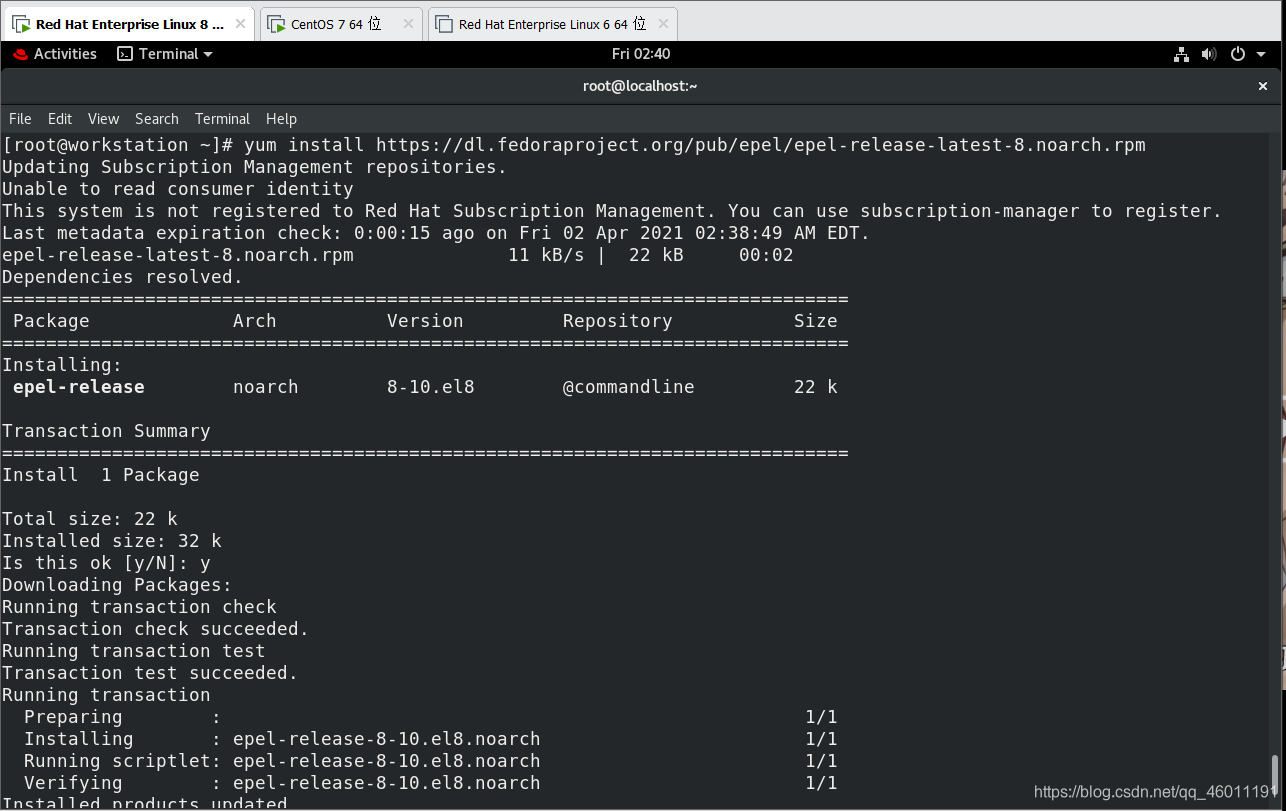Viewport: 1286px width, 811px height.
Task: Click the power icon in system tray
Action: [x=1237, y=54]
